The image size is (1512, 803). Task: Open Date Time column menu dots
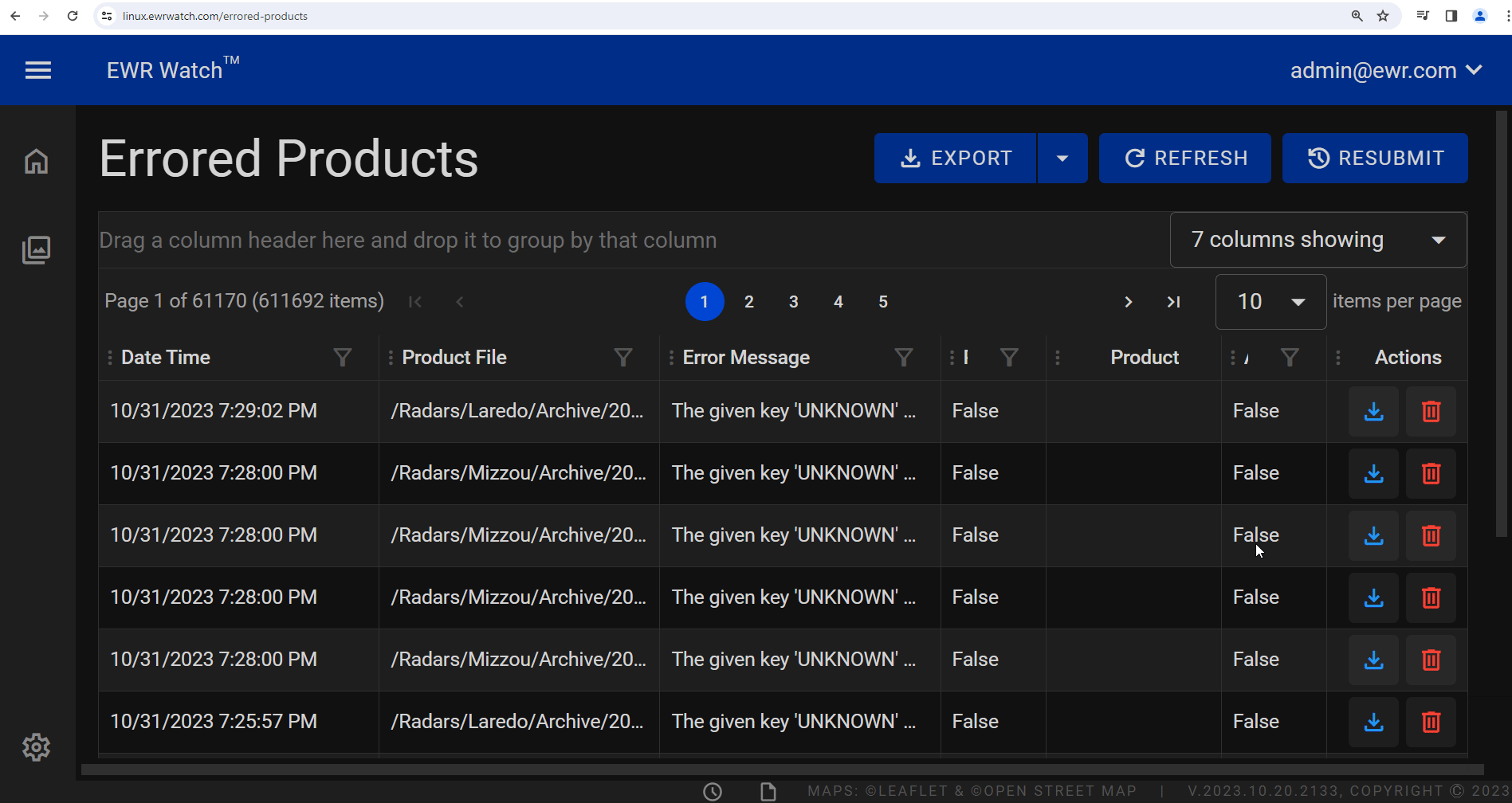coord(110,358)
